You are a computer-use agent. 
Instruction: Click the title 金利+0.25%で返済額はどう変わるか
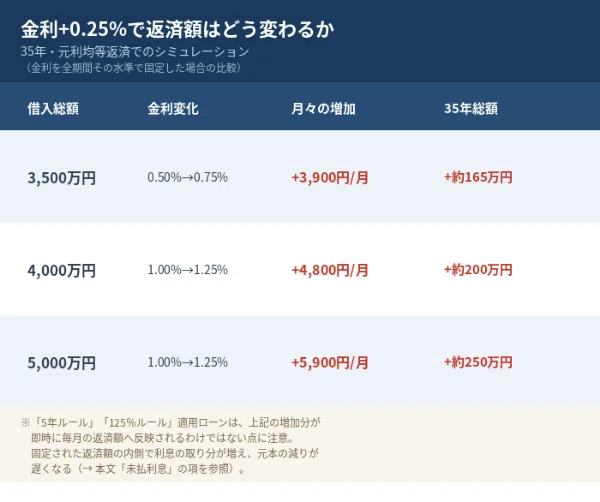tap(177, 29)
